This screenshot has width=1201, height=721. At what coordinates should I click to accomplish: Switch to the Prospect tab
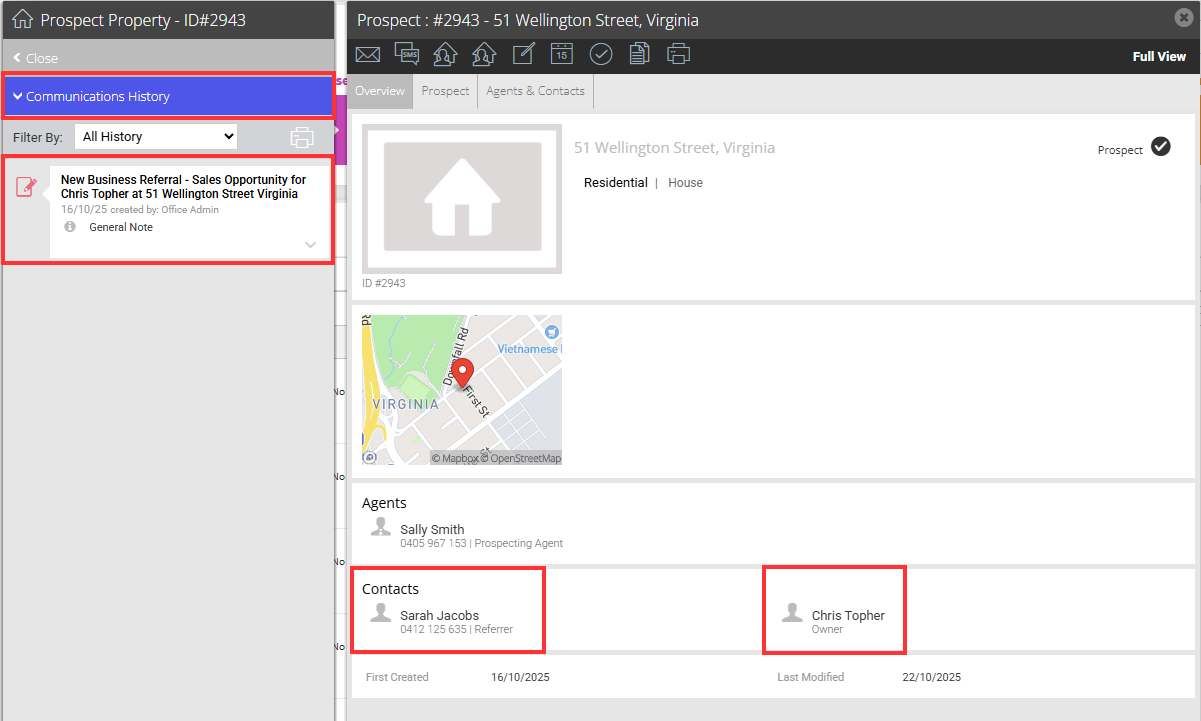click(x=445, y=91)
